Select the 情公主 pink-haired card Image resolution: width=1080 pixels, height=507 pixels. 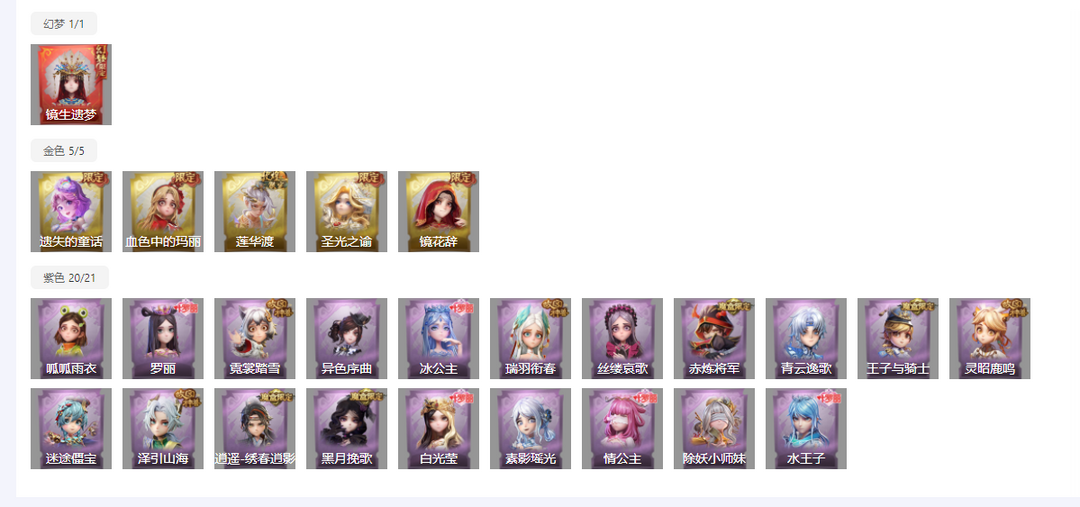pyautogui.click(x=622, y=428)
